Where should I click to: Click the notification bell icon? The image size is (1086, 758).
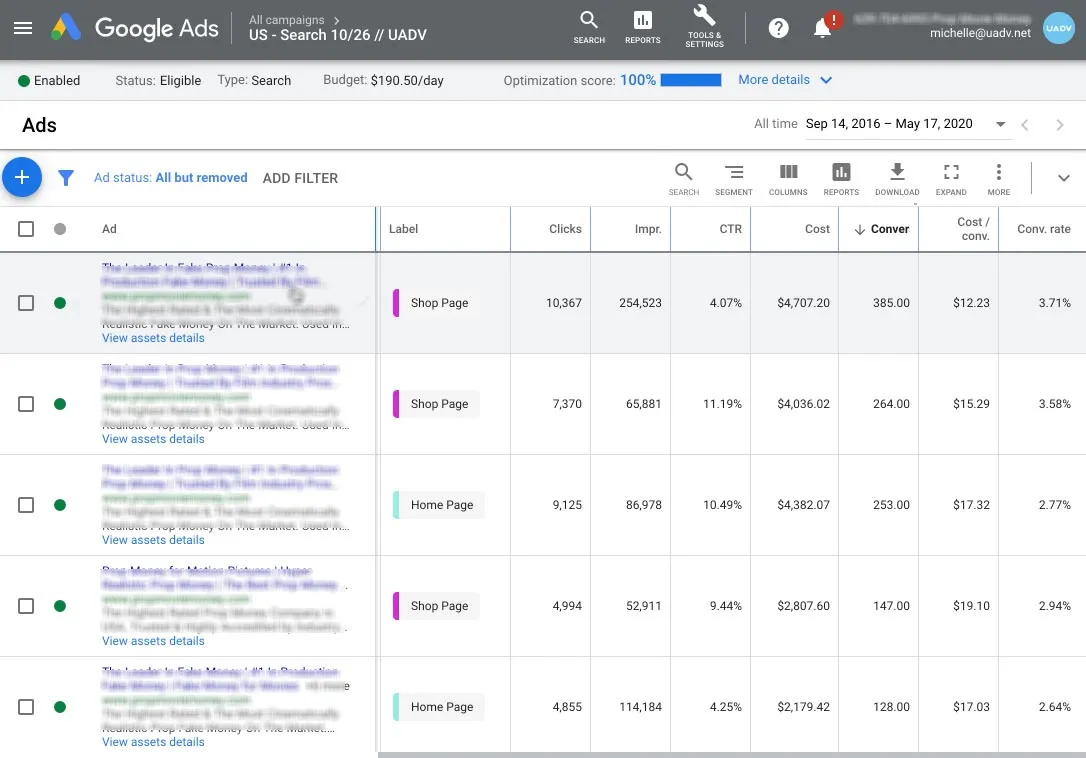(x=820, y=28)
